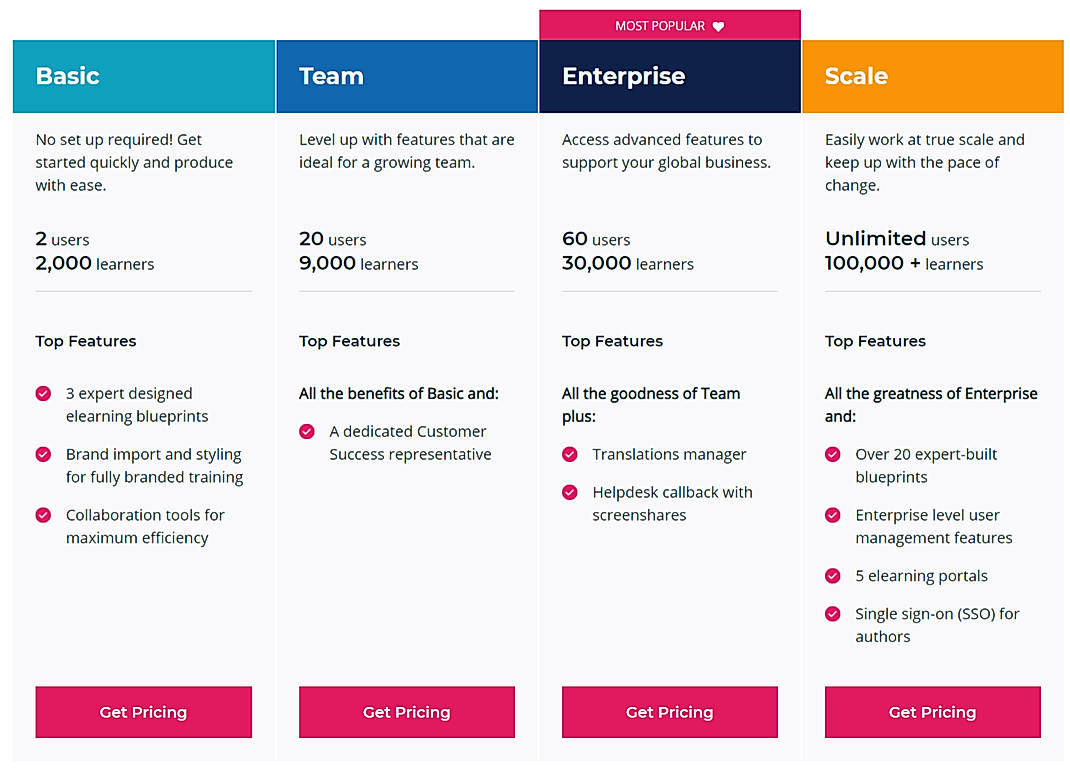Click Get Pricing under Scale plan
This screenshot has width=1070, height=768.
pyautogui.click(x=932, y=712)
